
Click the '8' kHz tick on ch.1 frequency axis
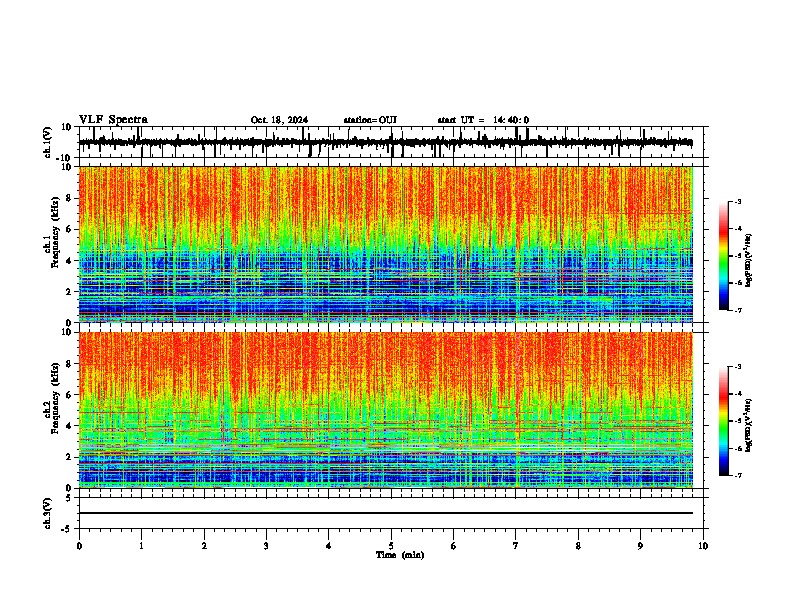[70, 198]
